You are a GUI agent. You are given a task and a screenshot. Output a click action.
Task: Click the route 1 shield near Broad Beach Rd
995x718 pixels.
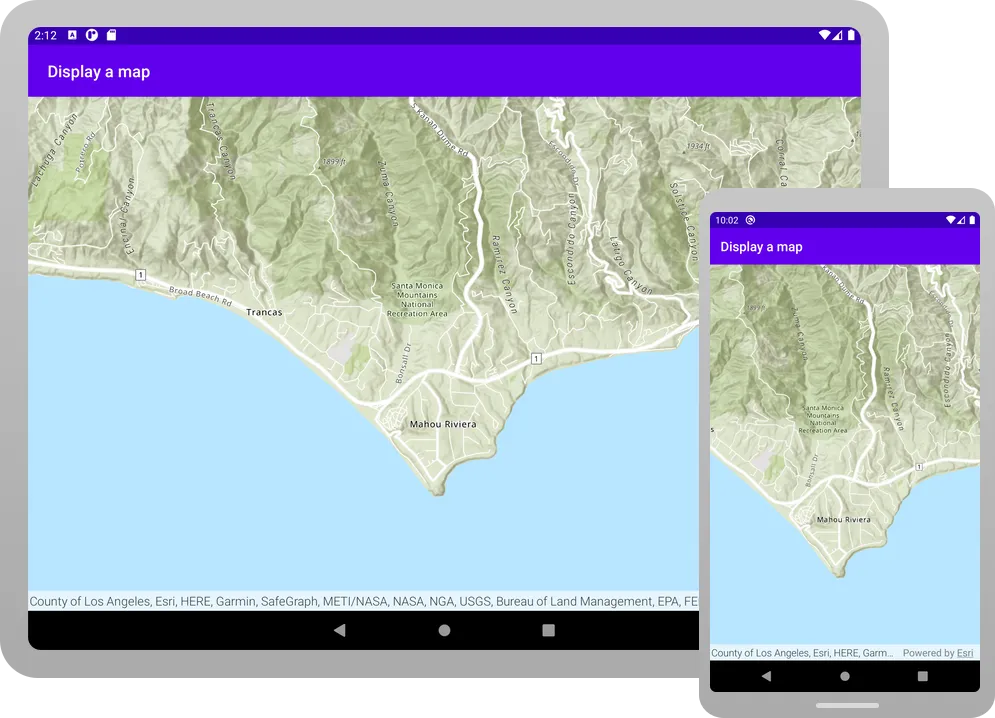point(140,275)
